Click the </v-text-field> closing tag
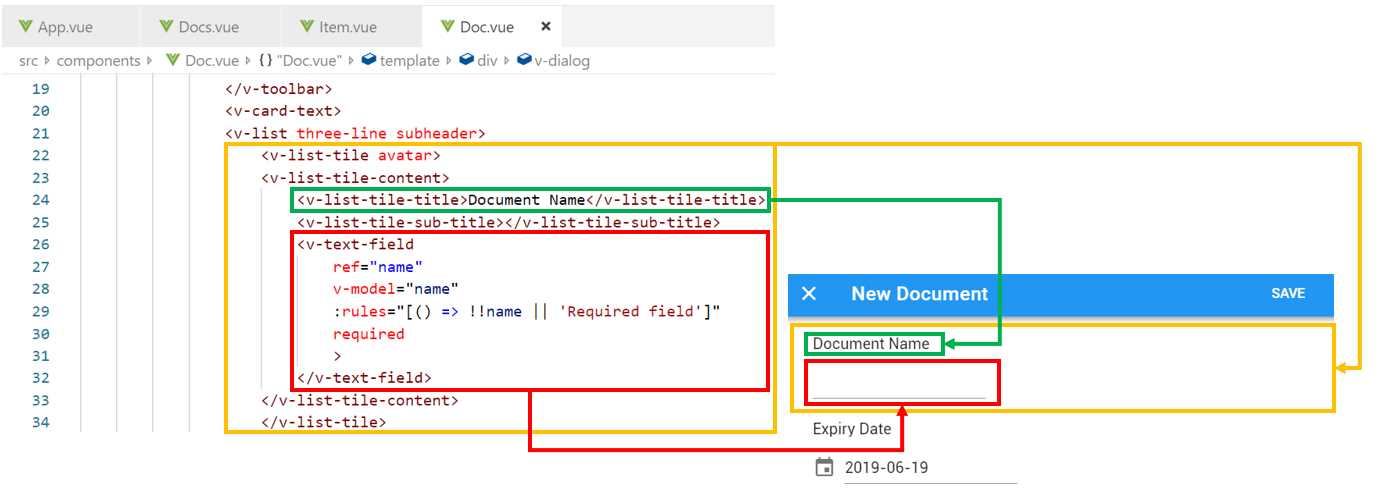This screenshot has height=494, width=1375. 364,378
